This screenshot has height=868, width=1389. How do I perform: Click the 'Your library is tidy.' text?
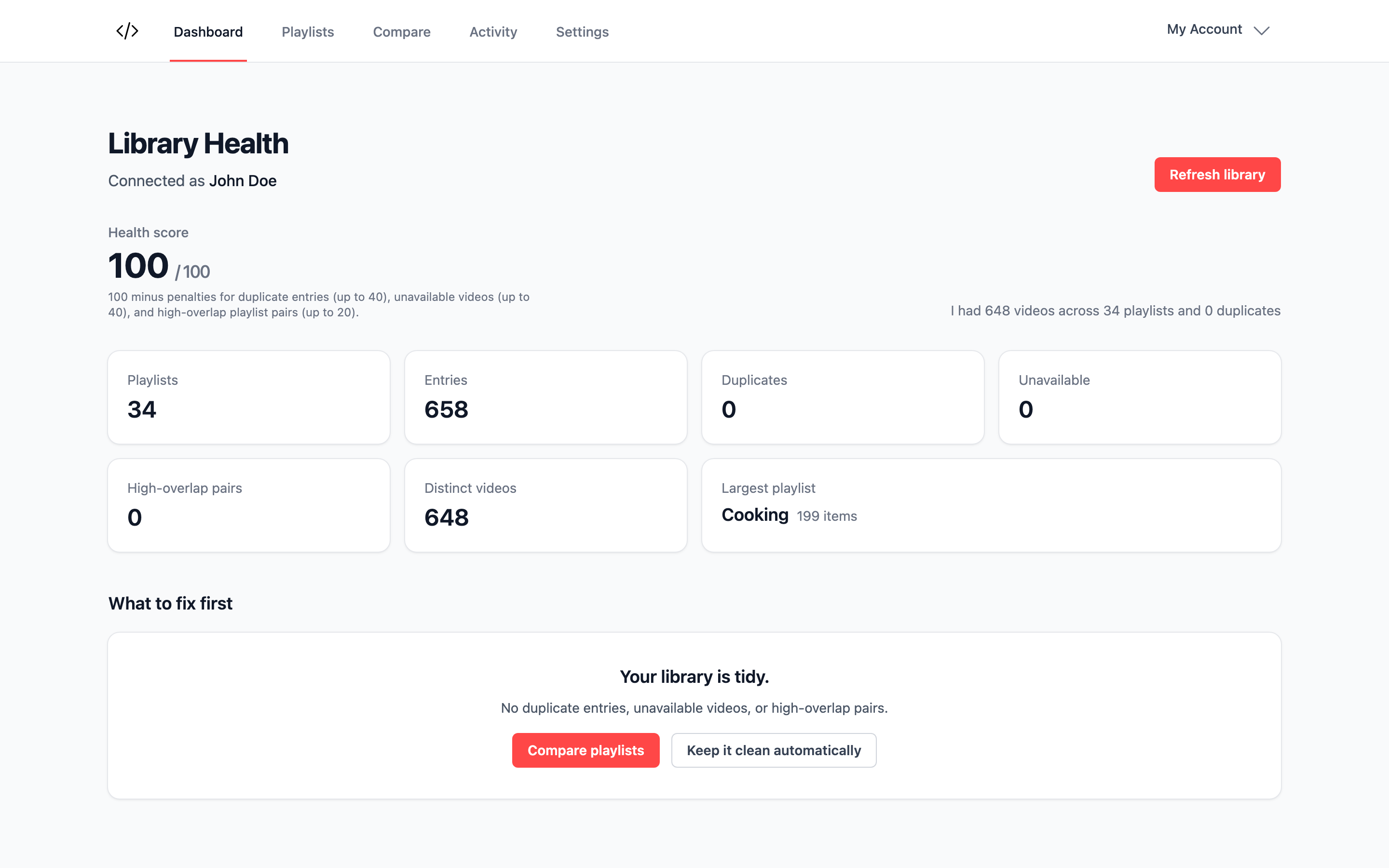coord(694,677)
